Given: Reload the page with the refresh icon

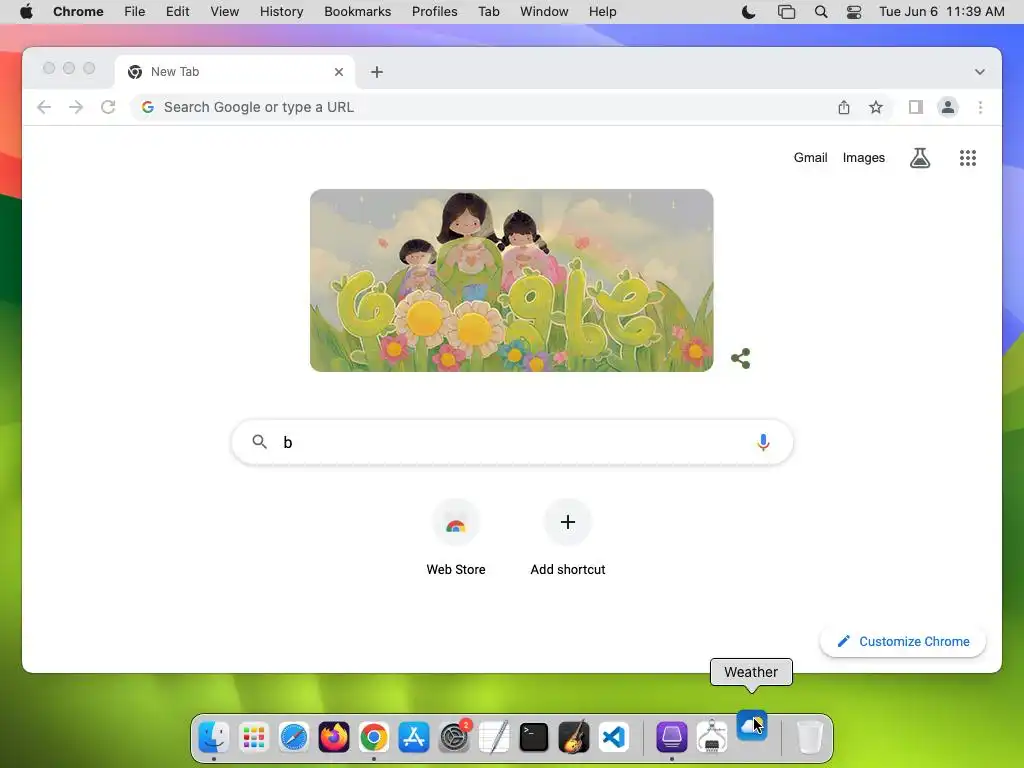Looking at the screenshot, I should 108,107.
